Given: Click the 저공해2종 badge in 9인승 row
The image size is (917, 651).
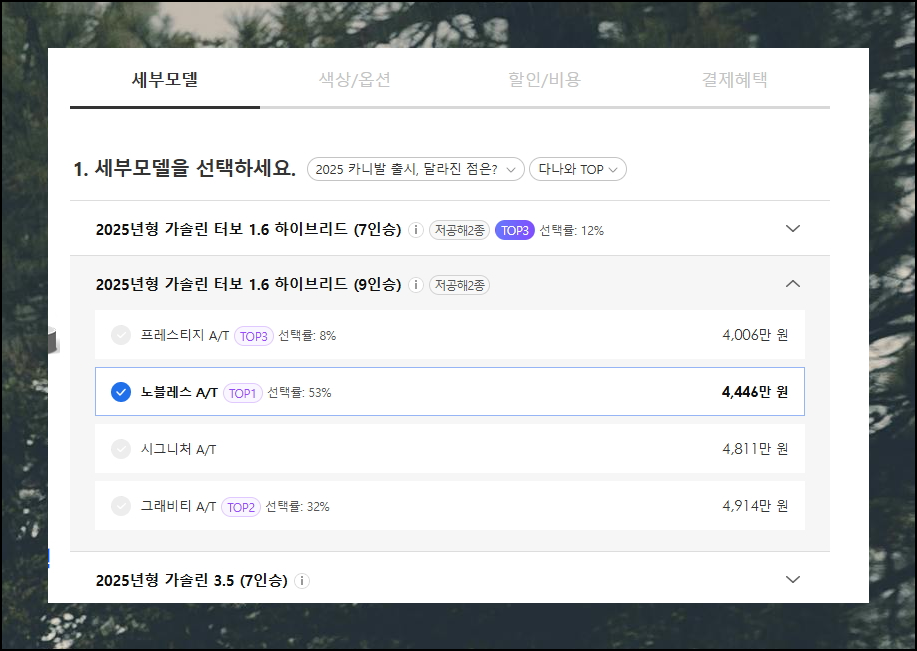Looking at the screenshot, I should (x=460, y=285).
